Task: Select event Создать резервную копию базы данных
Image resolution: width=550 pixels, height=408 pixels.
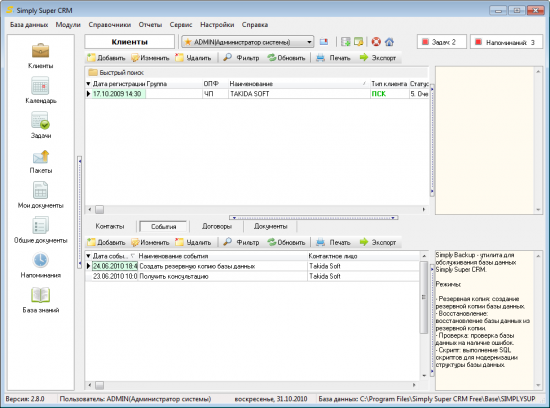Action: (x=222, y=266)
